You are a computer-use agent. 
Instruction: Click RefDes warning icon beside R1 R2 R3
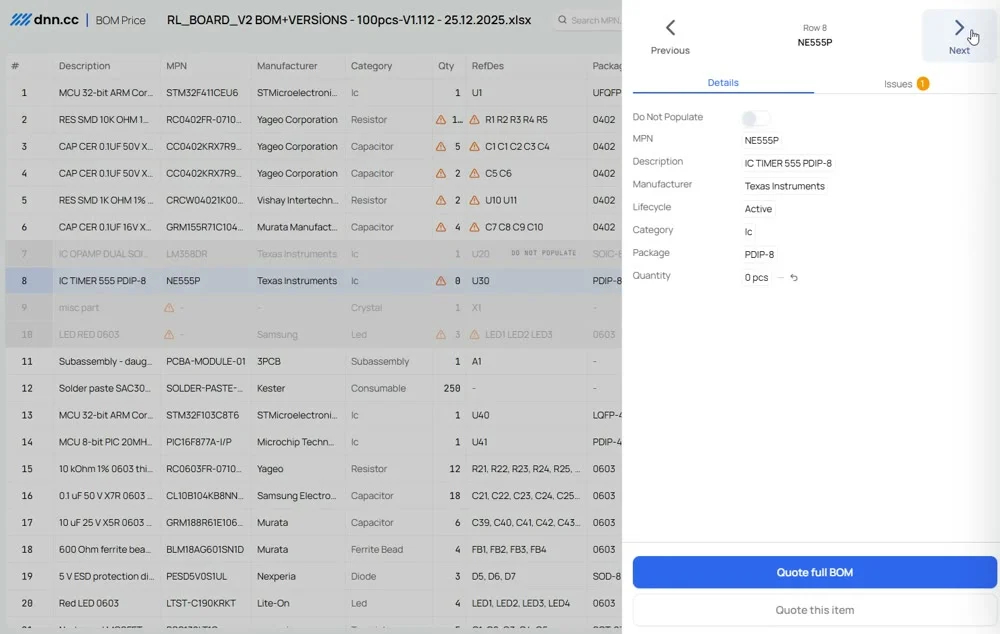pyautogui.click(x=474, y=119)
